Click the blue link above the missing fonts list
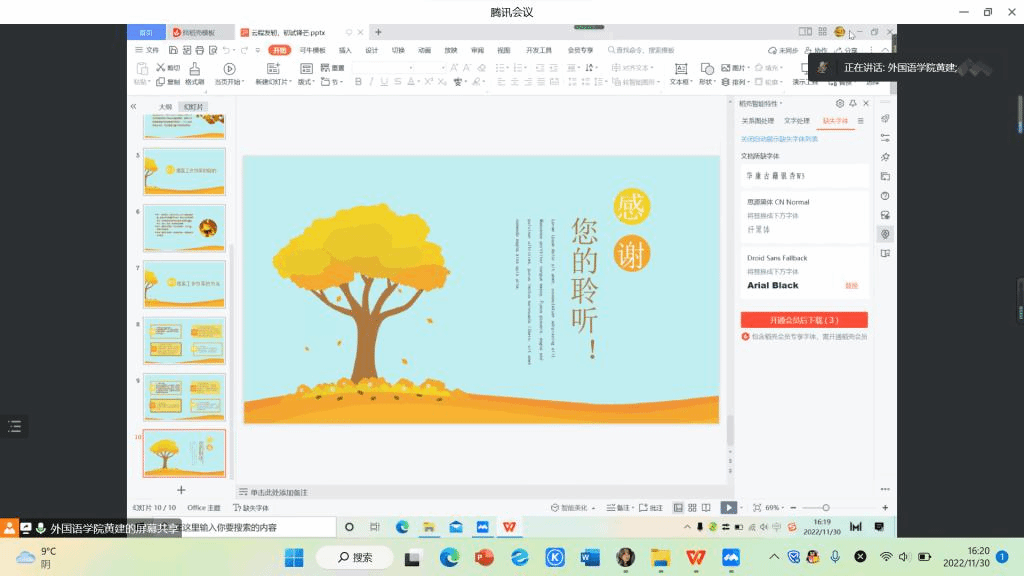1024x576 pixels. (779, 139)
